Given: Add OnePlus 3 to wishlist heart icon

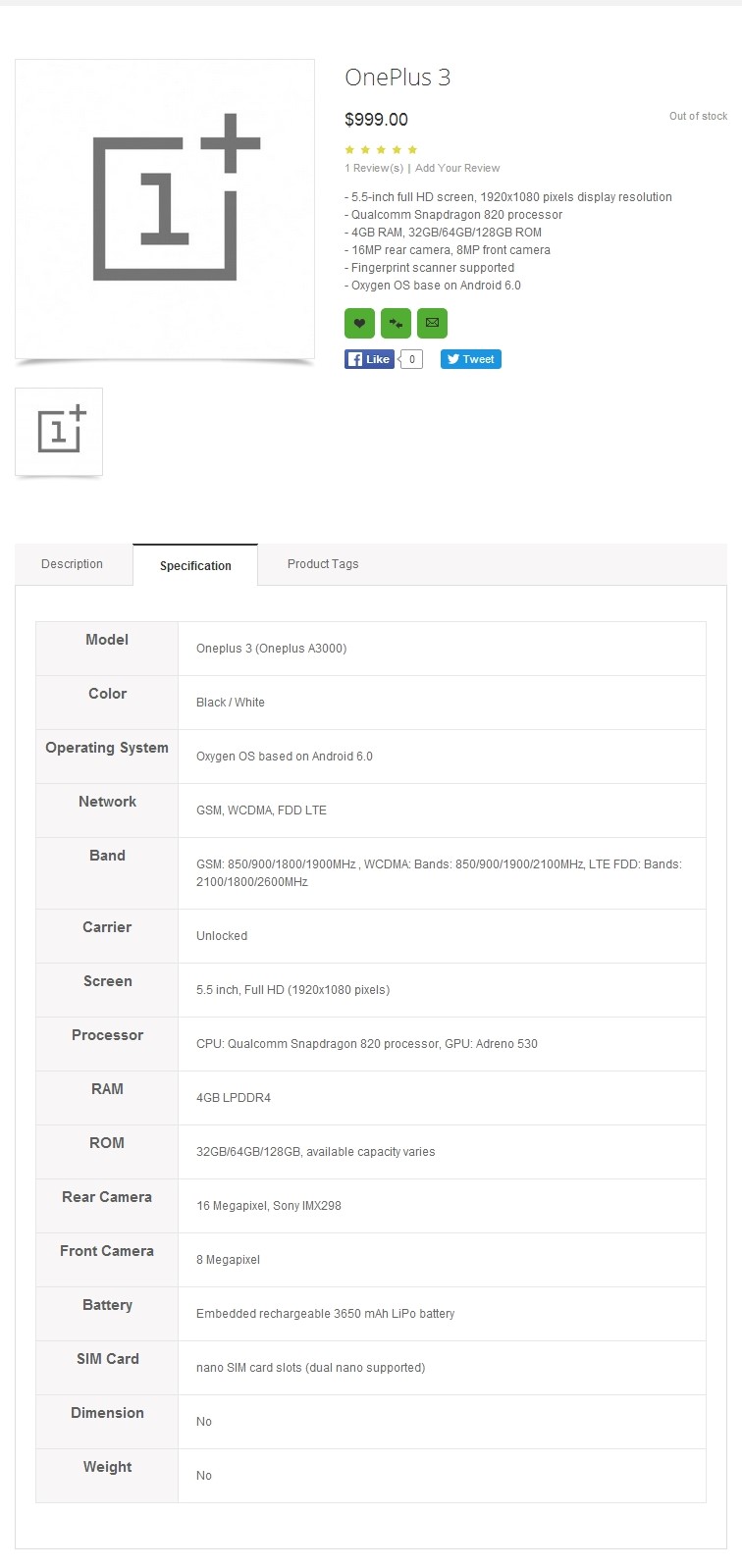Looking at the screenshot, I should click(x=359, y=323).
